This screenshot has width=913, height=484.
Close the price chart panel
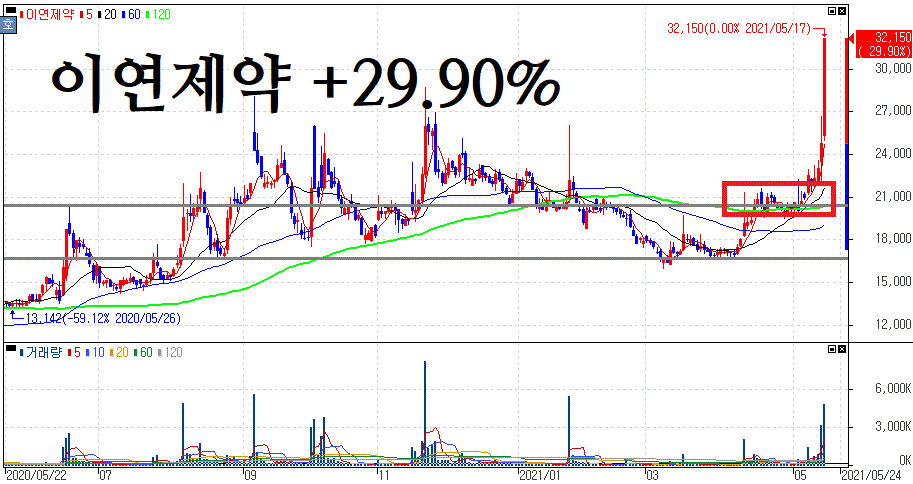click(842, 10)
